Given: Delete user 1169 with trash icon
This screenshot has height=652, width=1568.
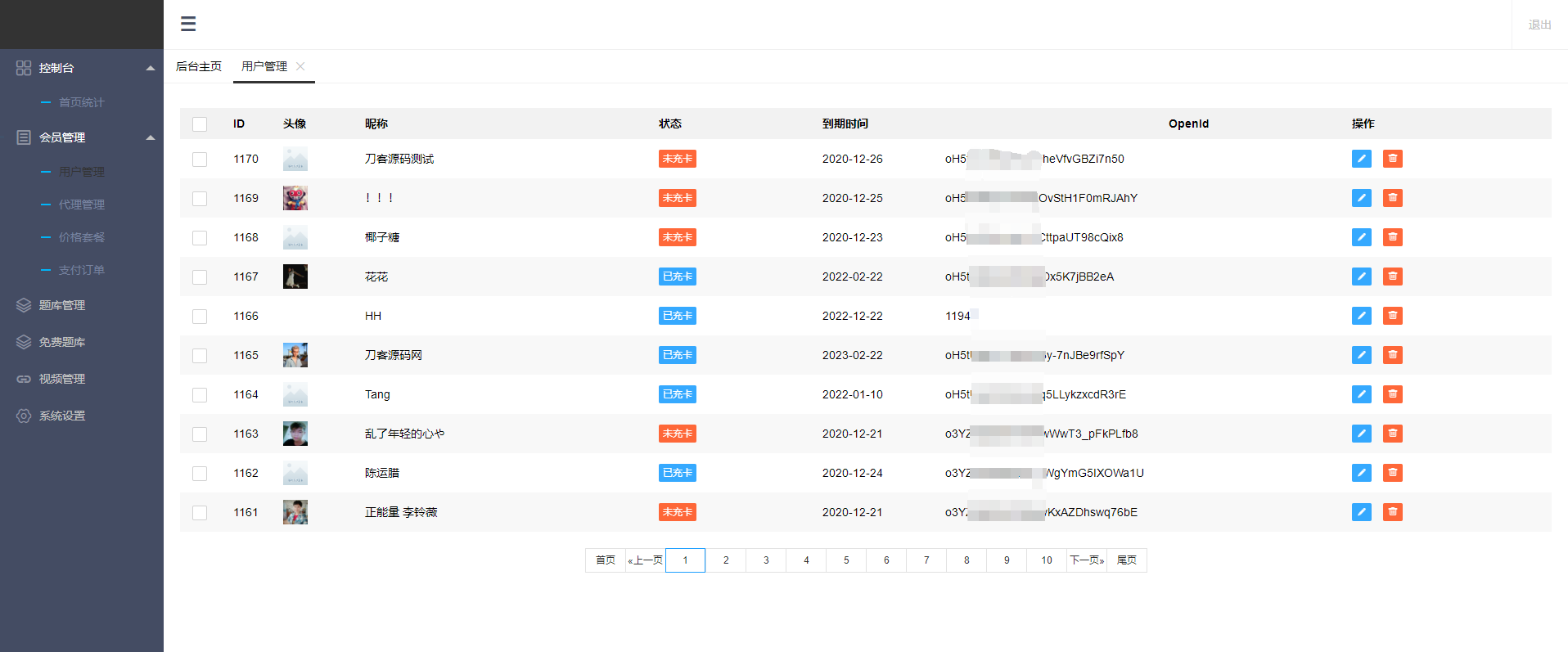Looking at the screenshot, I should point(1393,198).
